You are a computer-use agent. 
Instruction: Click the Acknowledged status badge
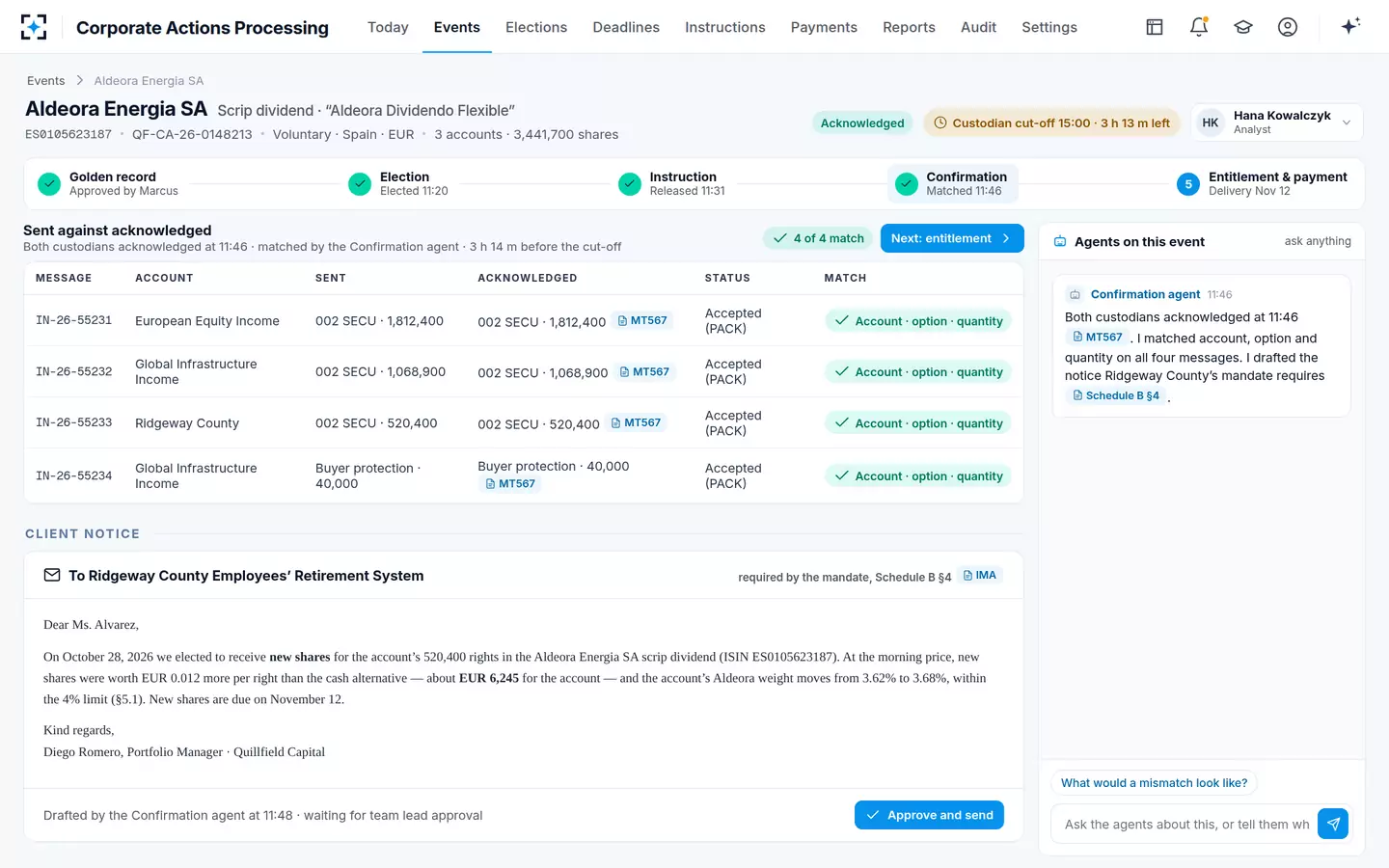(862, 122)
